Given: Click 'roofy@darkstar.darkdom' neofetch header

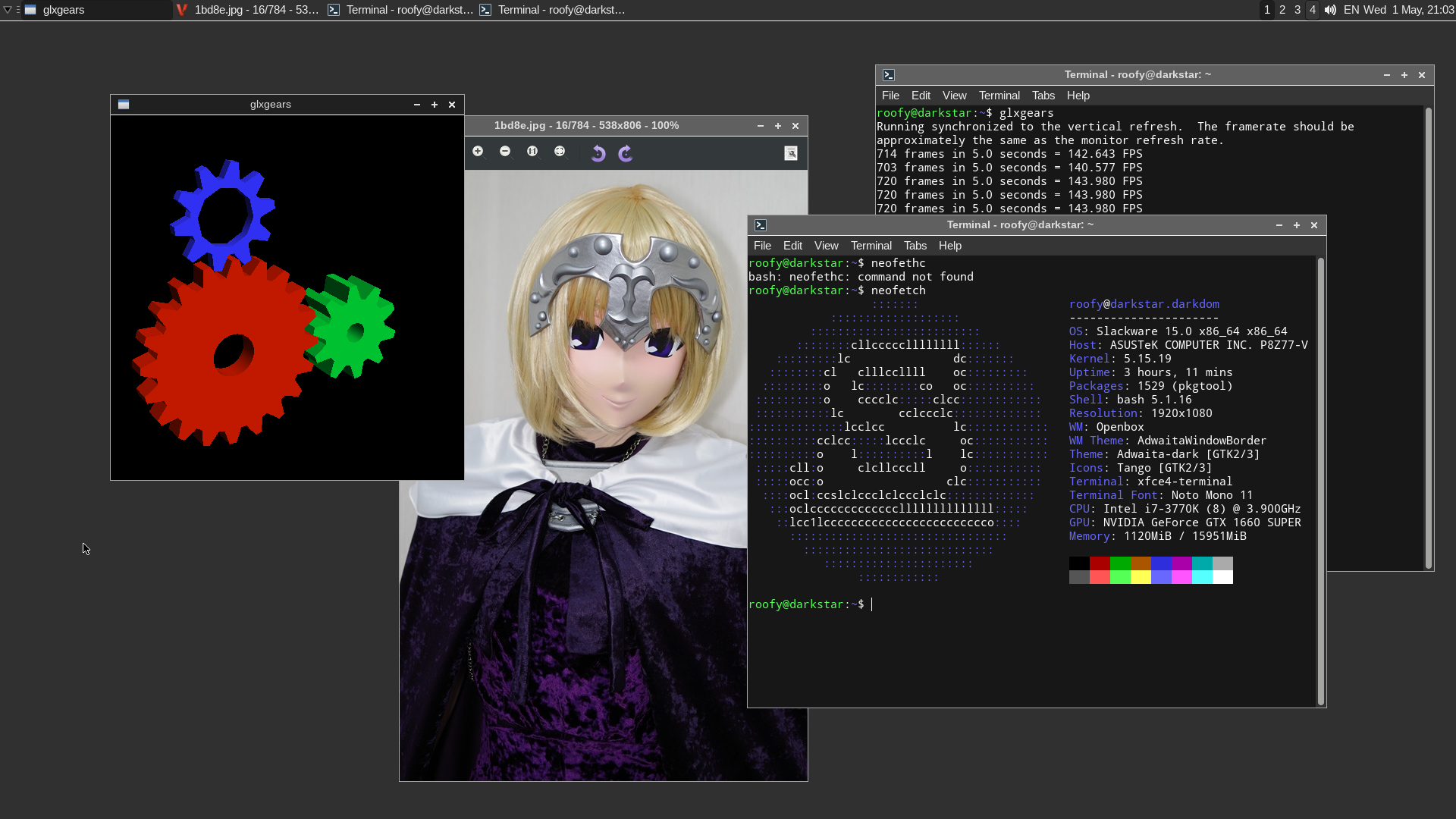Looking at the screenshot, I should coord(1144,304).
